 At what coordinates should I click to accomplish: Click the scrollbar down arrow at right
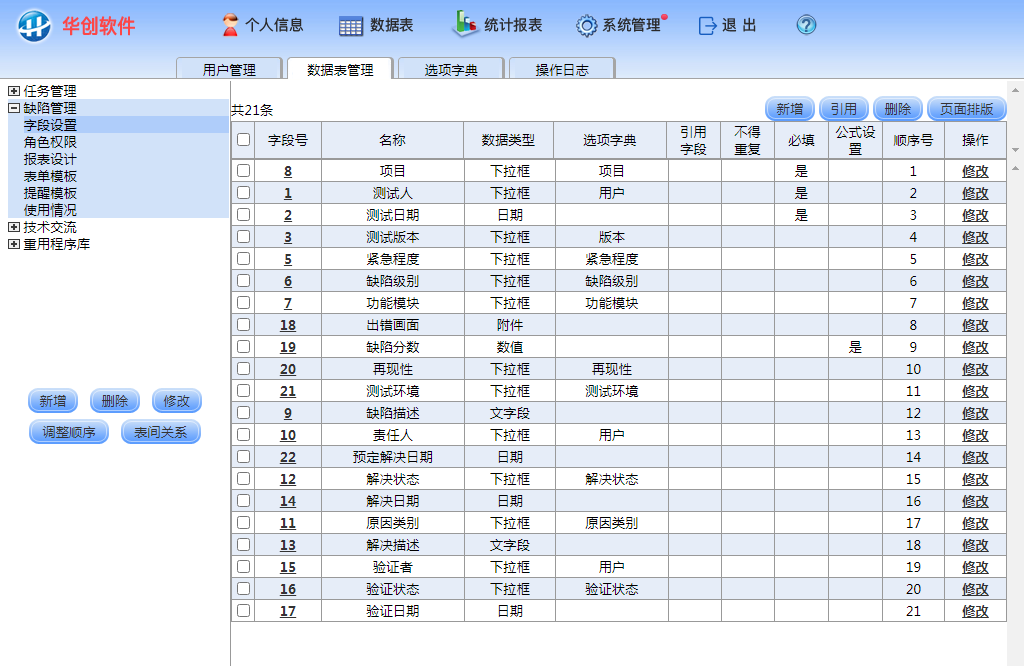coord(1016,151)
